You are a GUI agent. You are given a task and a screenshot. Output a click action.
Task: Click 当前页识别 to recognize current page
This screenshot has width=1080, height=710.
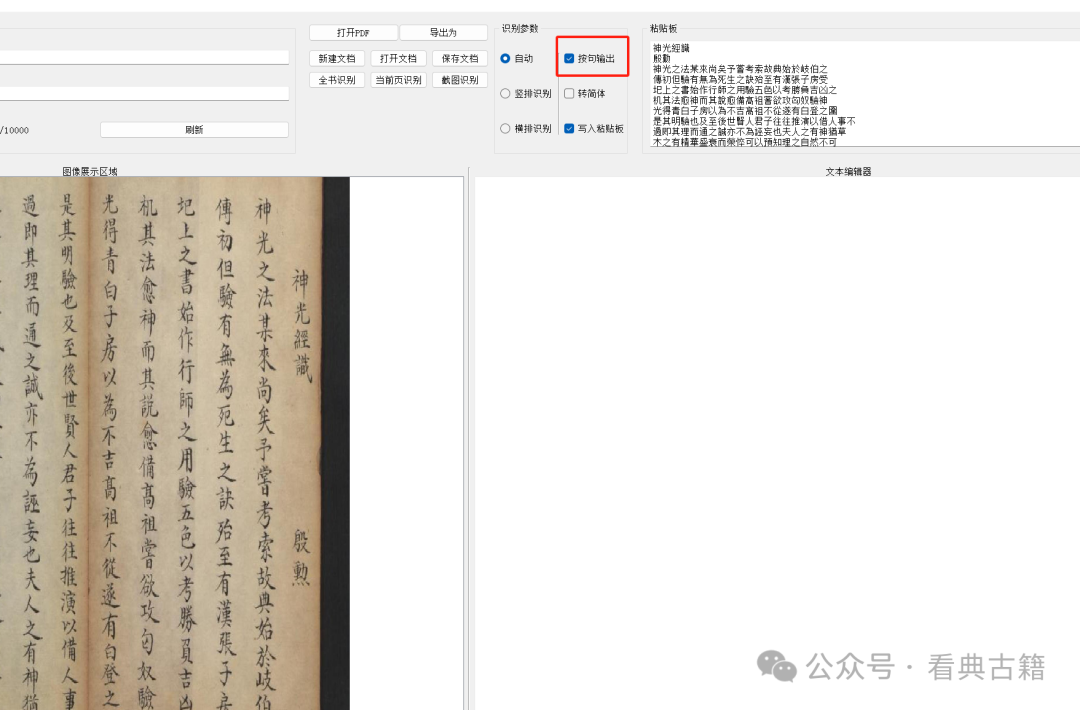[399, 79]
